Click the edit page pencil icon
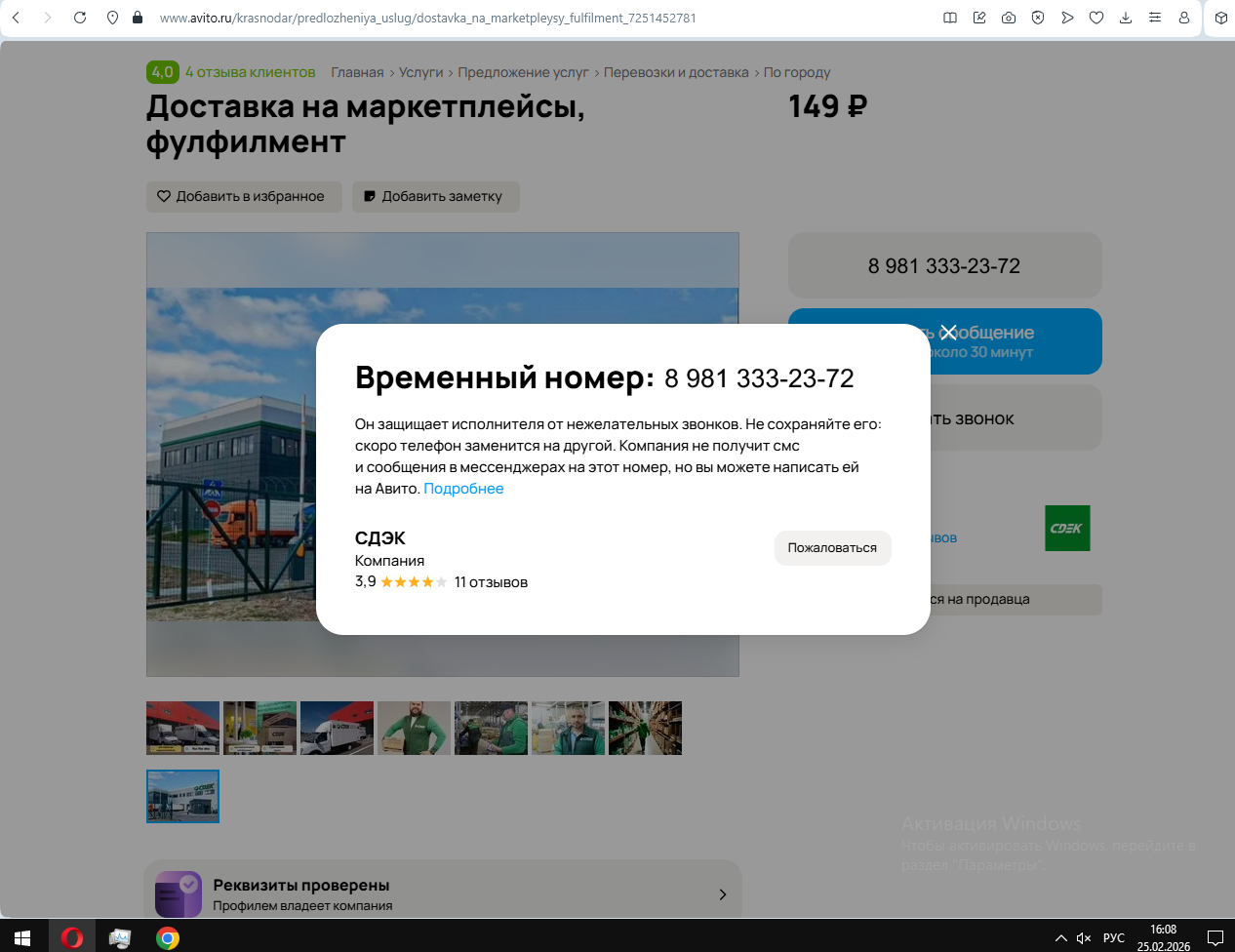 point(979,18)
